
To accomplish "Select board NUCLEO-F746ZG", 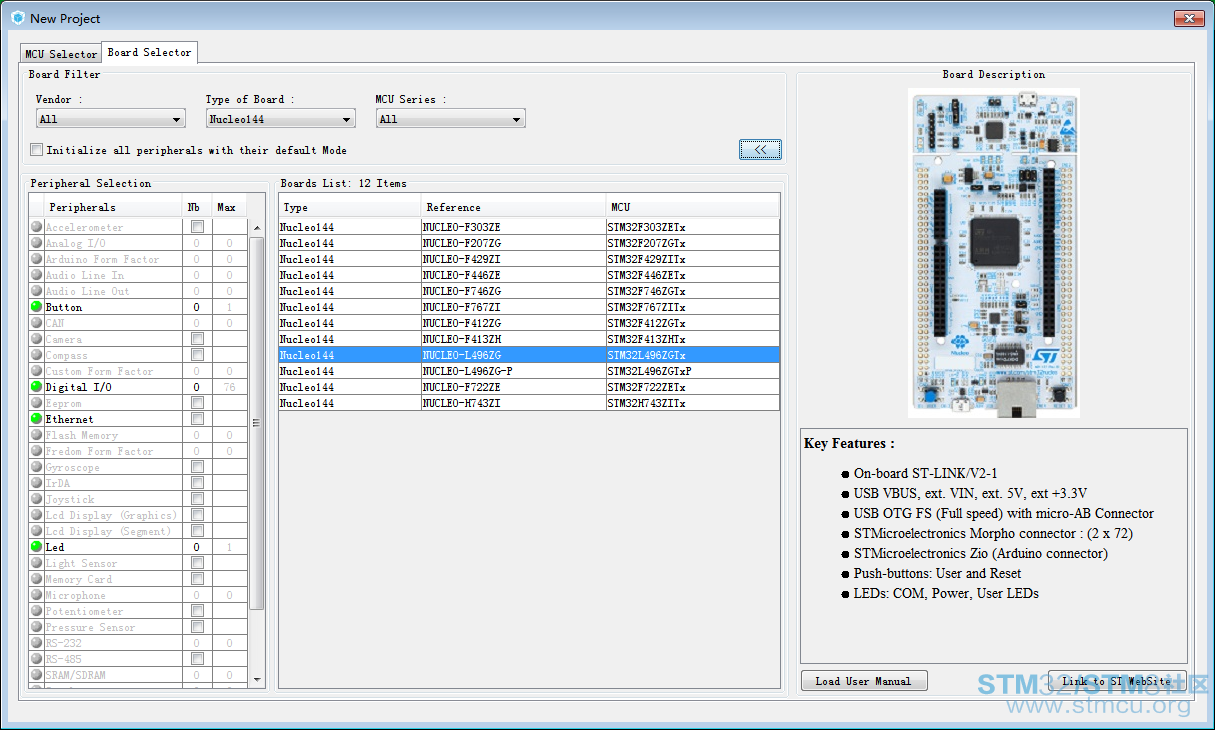I will coord(529,291).
